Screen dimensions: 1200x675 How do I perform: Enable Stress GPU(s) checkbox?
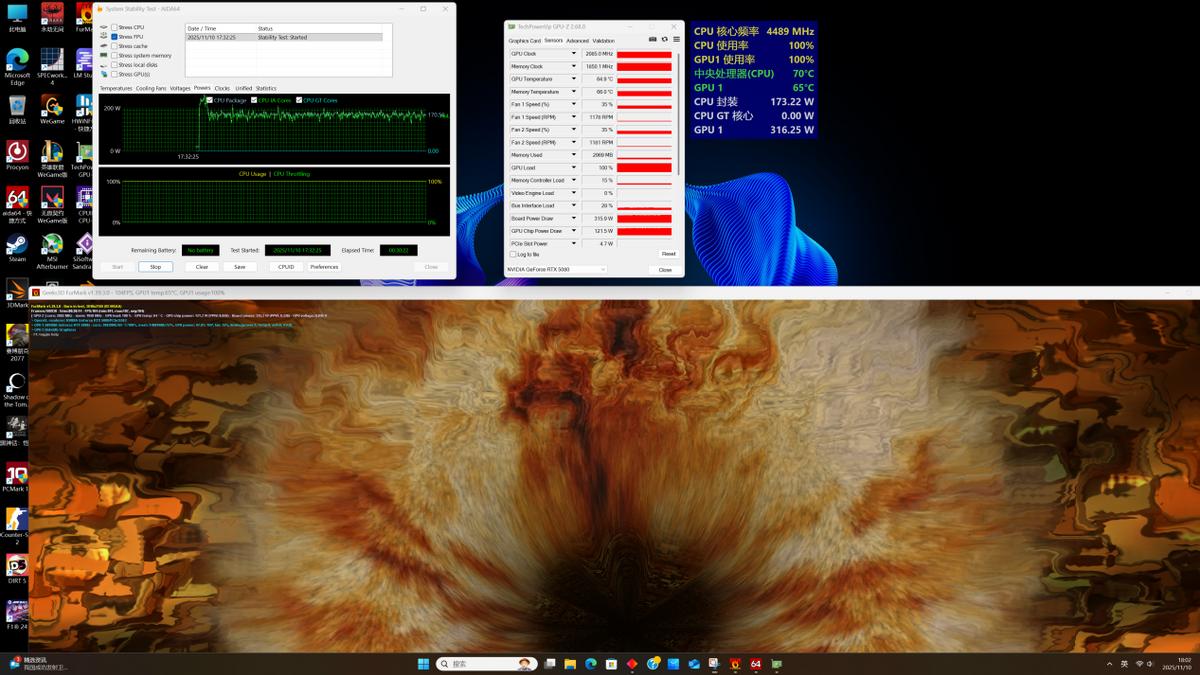click(114, 74)
